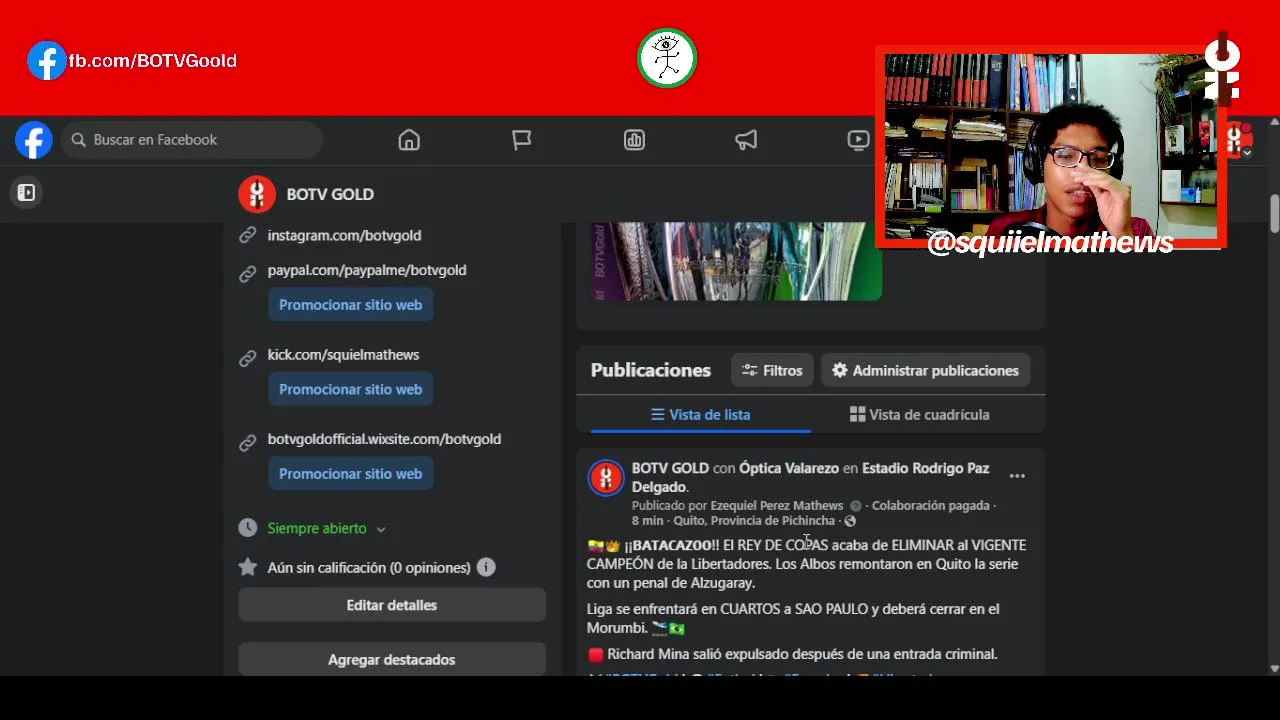Click the Colaboración pagada label
The height and width of the screenshot is (720, 1280).
[x=930, y=506]
